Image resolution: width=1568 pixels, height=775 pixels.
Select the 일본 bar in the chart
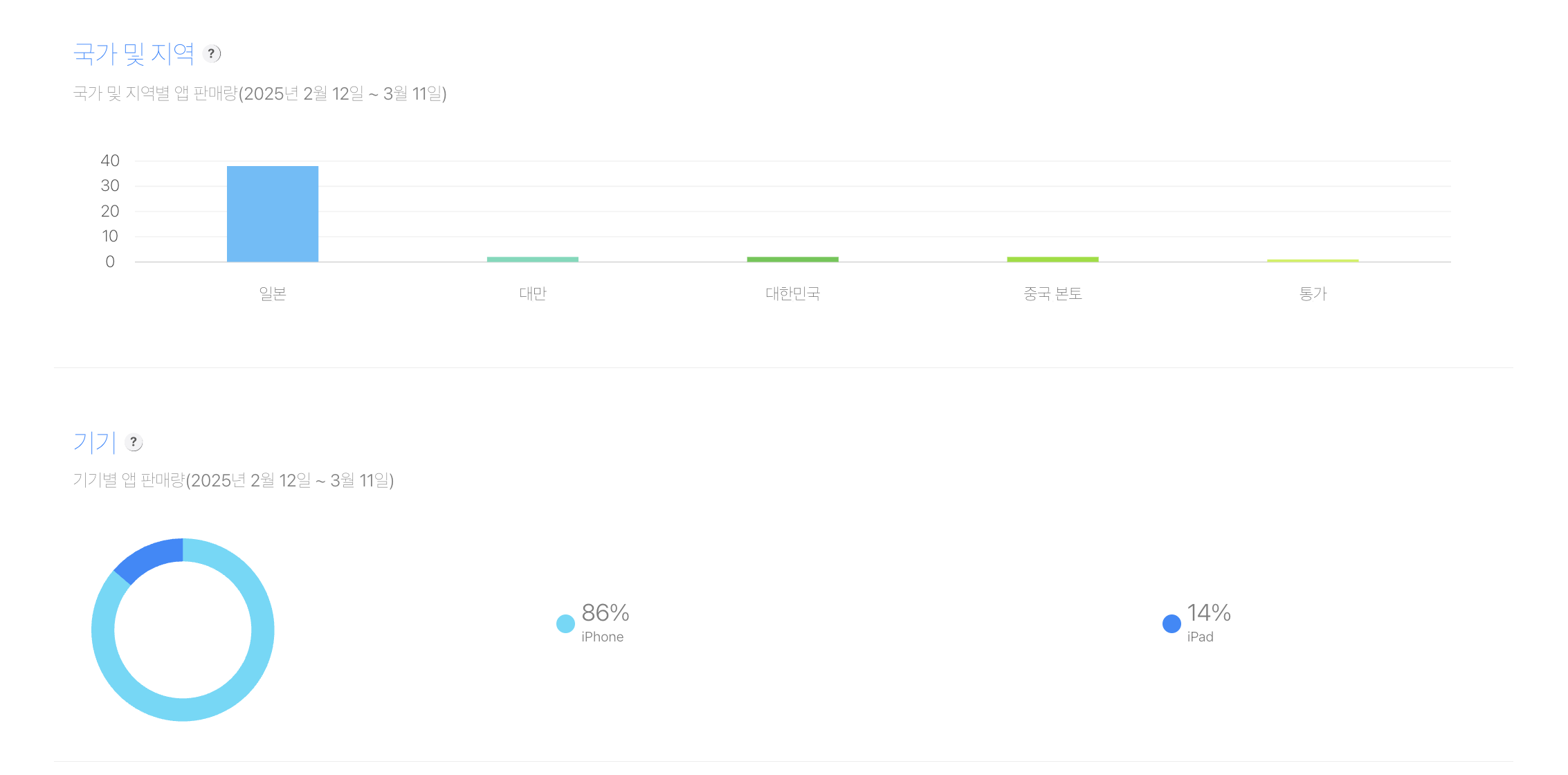click(273, 214)
